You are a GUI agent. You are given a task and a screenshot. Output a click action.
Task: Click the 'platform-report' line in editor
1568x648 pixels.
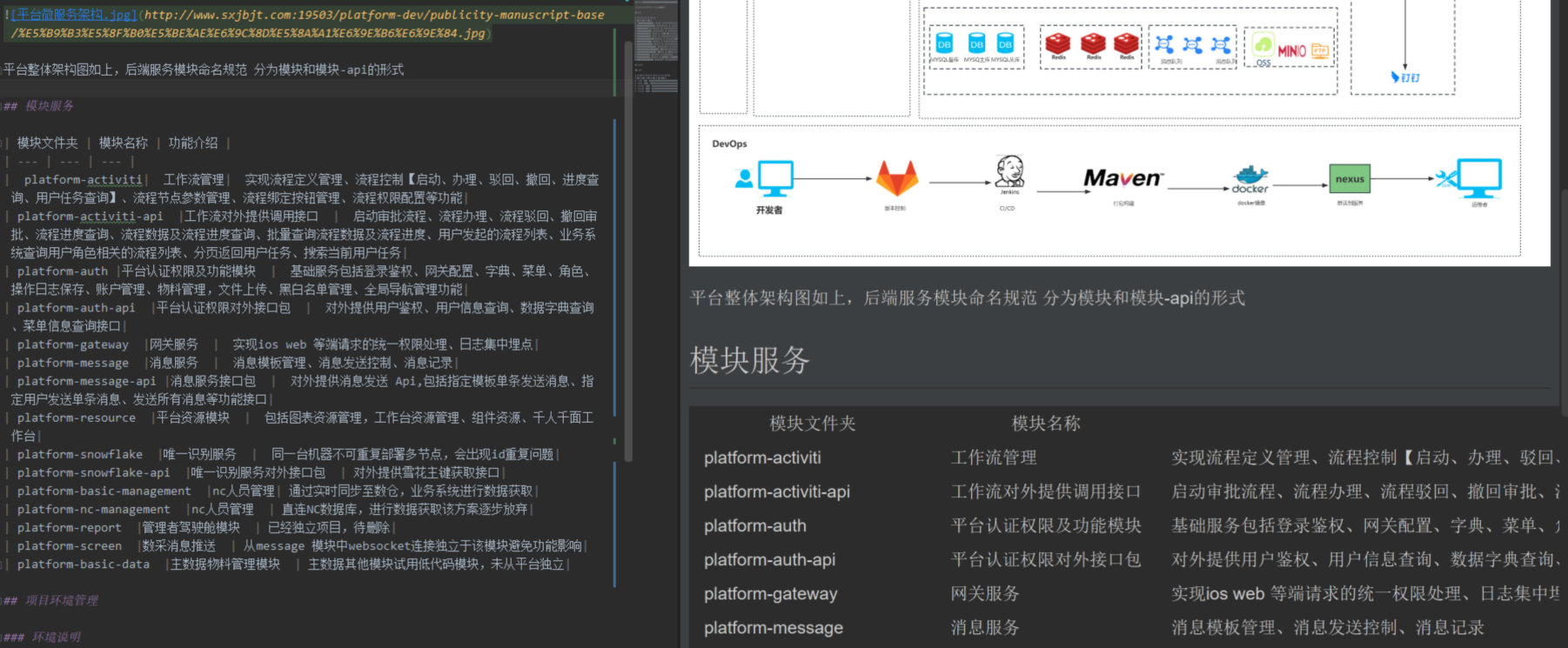pos(201,527)
